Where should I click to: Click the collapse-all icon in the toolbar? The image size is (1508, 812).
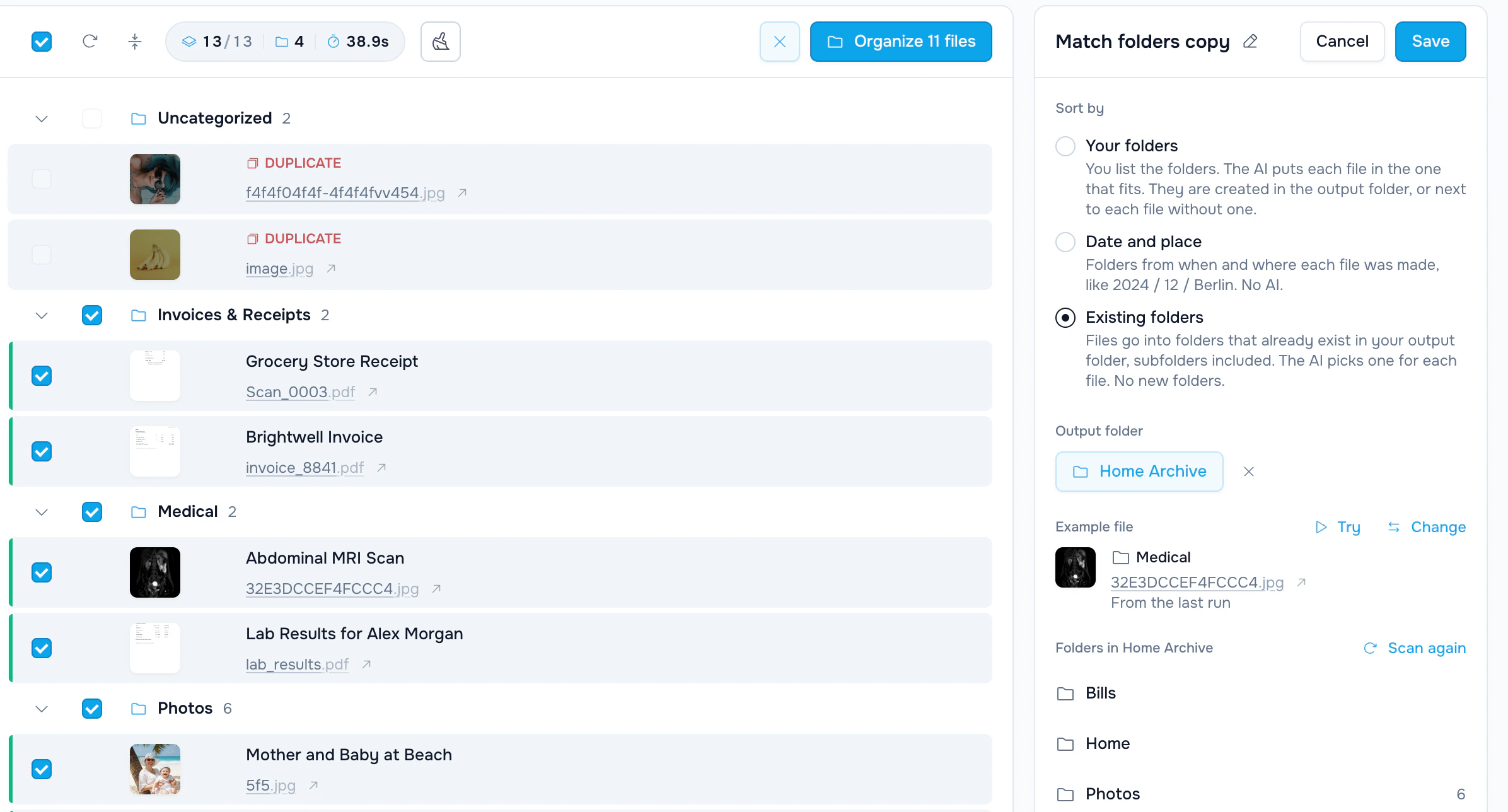pyautogui.click(x=135, y=42)
